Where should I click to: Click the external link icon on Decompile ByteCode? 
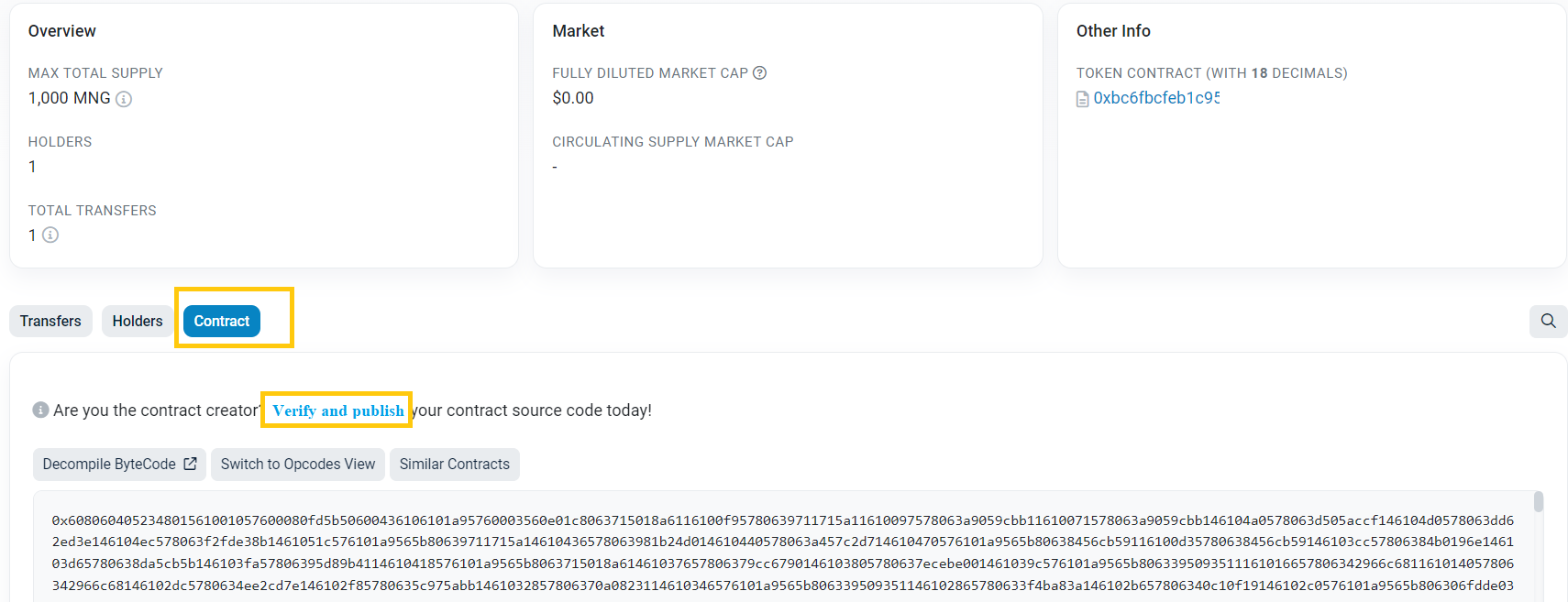point(190,464)
